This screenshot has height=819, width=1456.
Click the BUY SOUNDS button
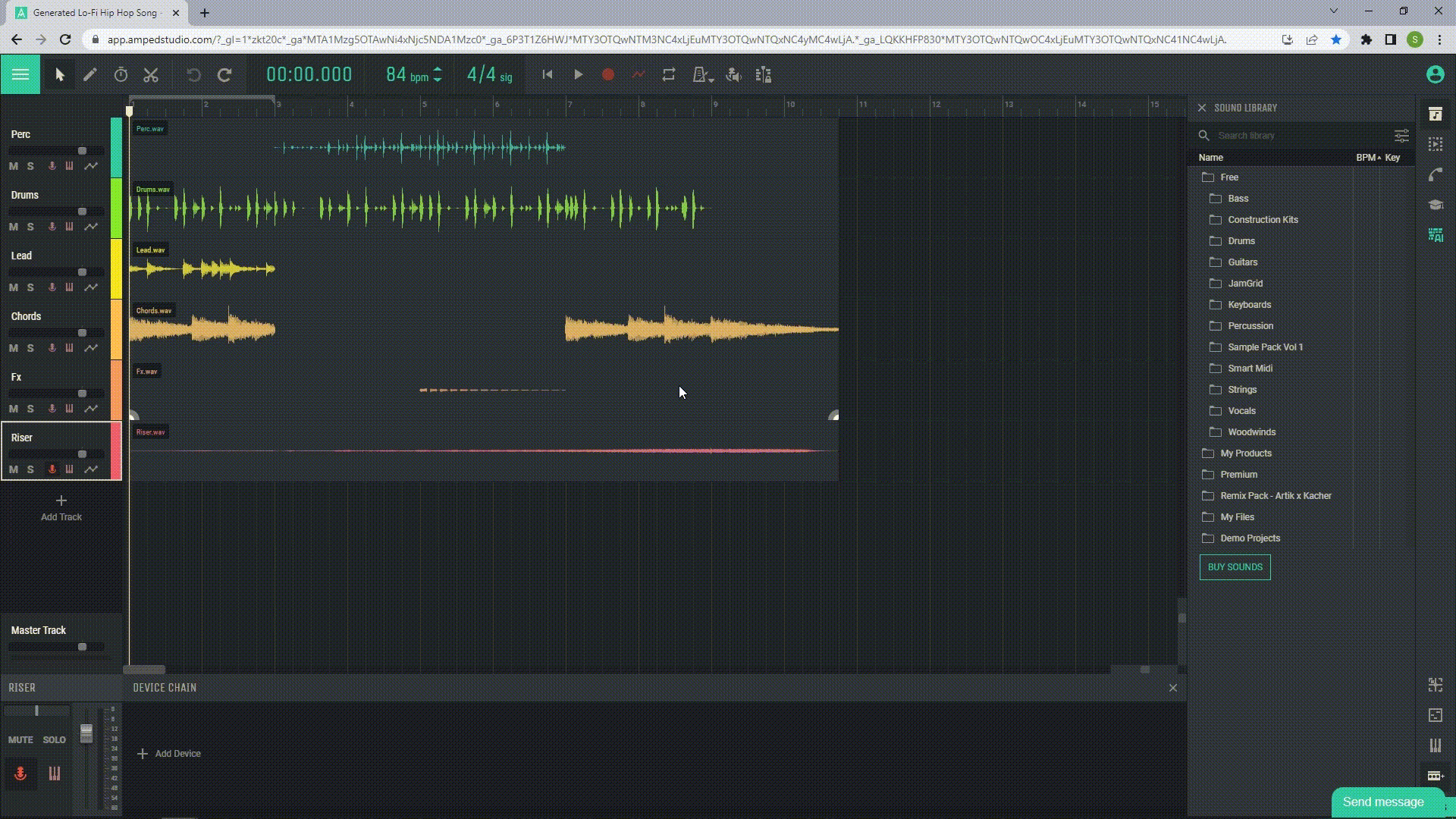point(1235,567)
